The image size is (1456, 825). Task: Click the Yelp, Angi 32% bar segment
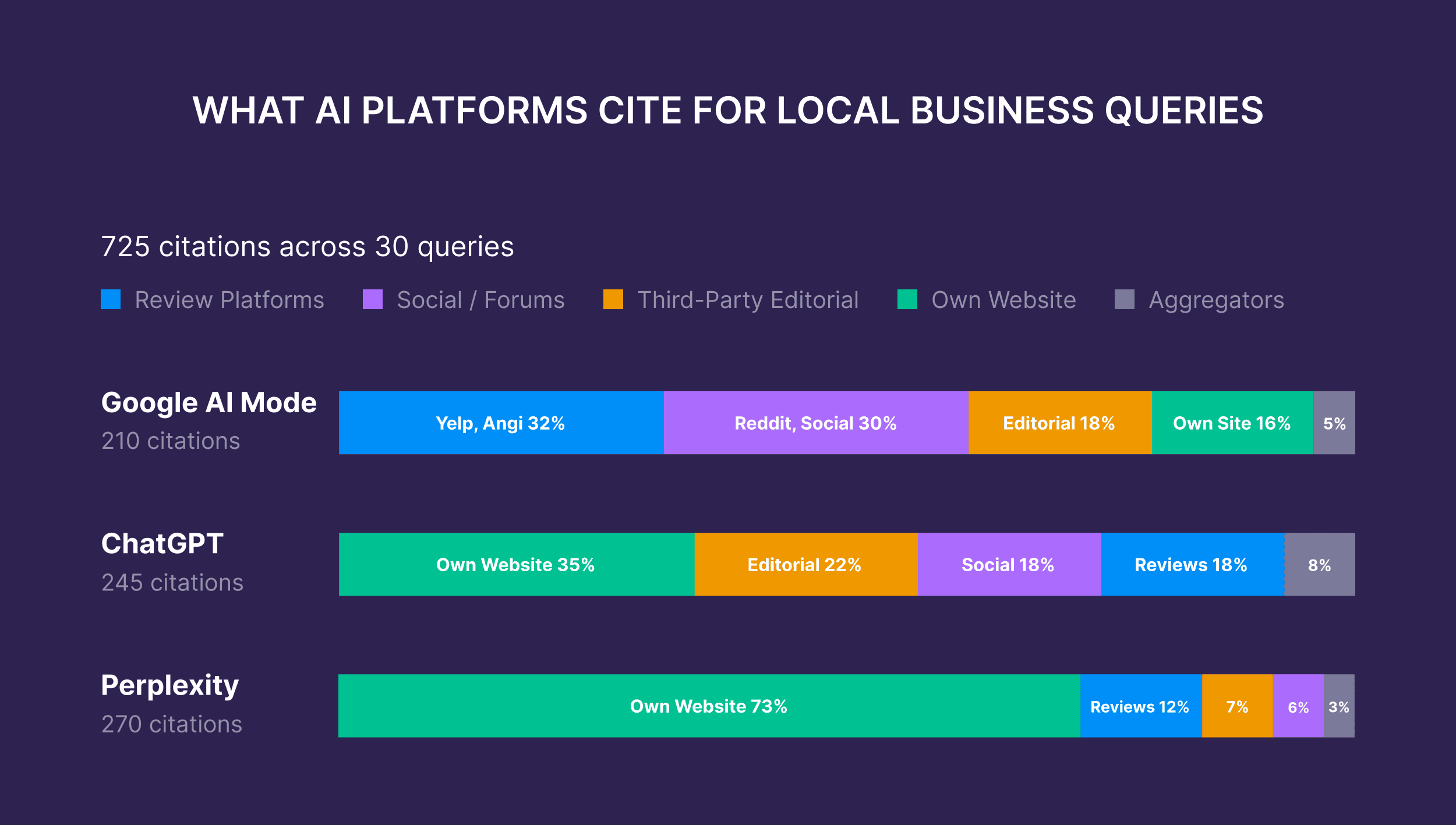(x=500, y=423)
